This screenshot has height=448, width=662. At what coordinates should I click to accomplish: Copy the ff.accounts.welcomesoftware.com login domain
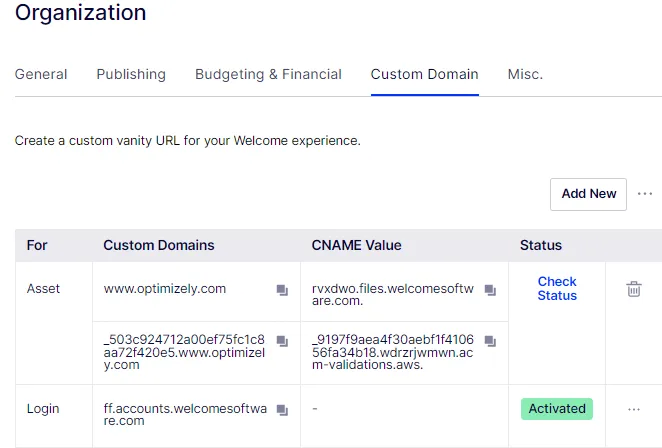point(282,410)
